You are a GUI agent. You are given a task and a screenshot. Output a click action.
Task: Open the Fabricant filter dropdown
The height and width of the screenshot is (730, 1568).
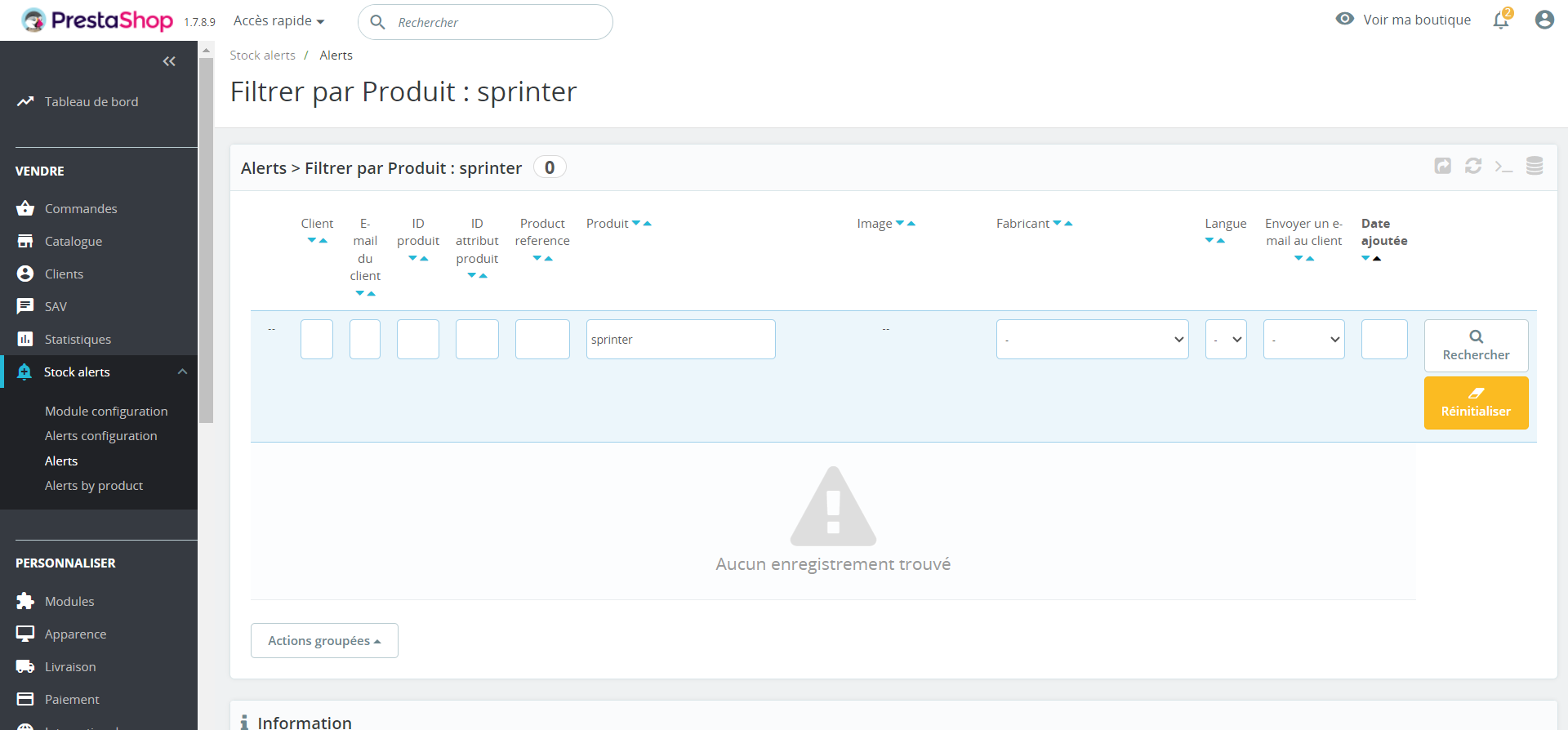(x=1092, y=340)
